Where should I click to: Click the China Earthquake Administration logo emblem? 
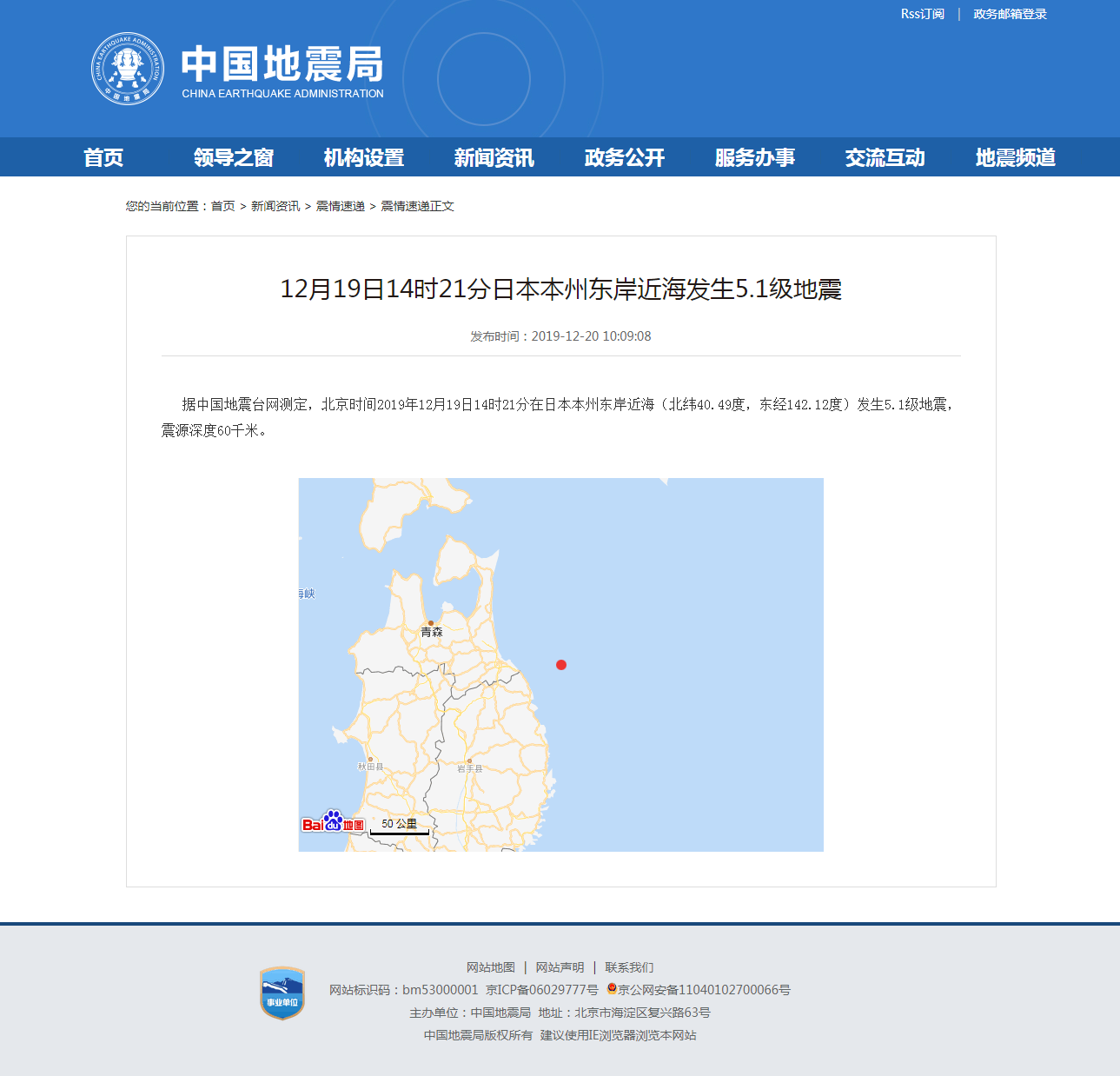click(127, 69)
